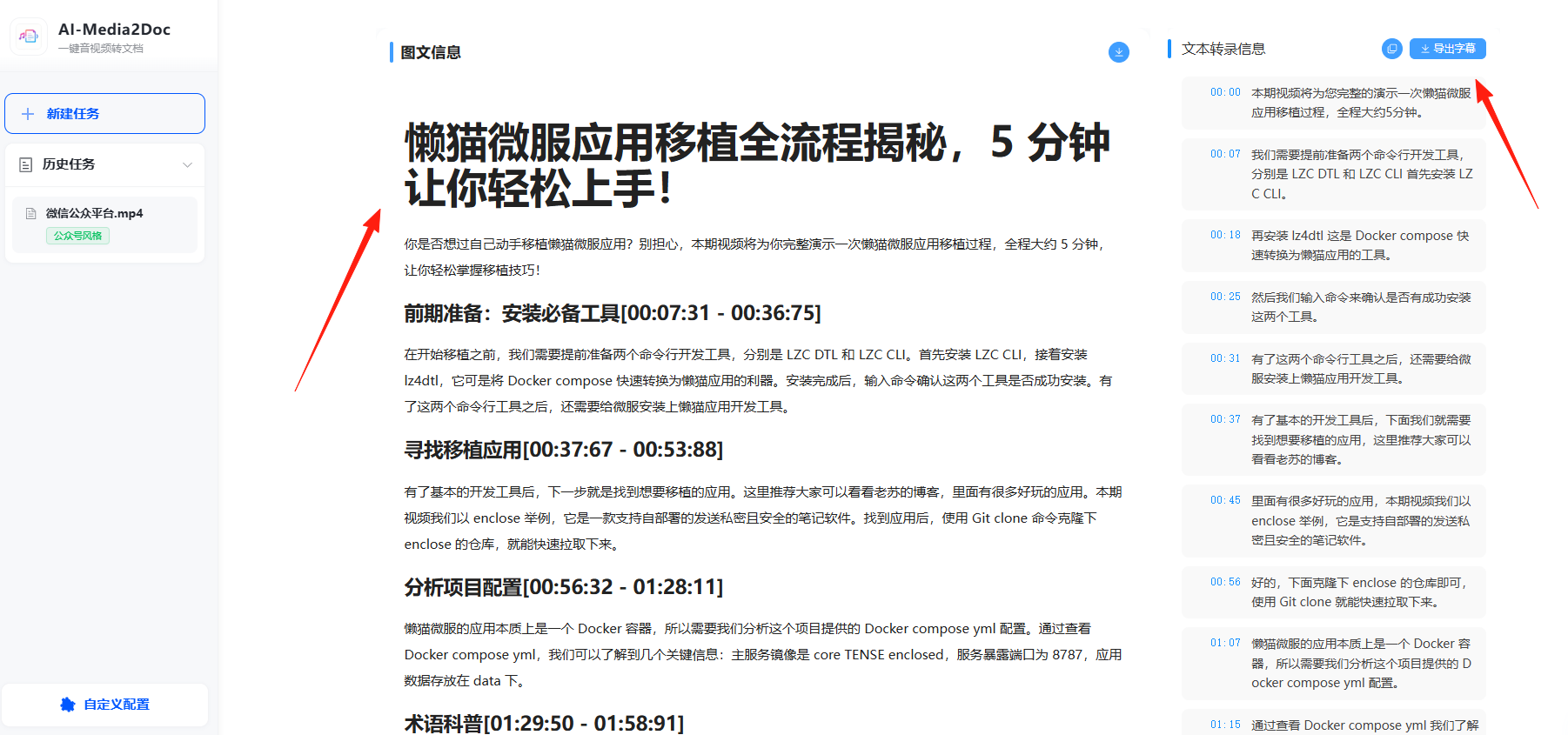The width and height of the screenshot is (1568, 735).
Task: Open the 微信公众平台.mp4 history task
Action: coord(104,224)
